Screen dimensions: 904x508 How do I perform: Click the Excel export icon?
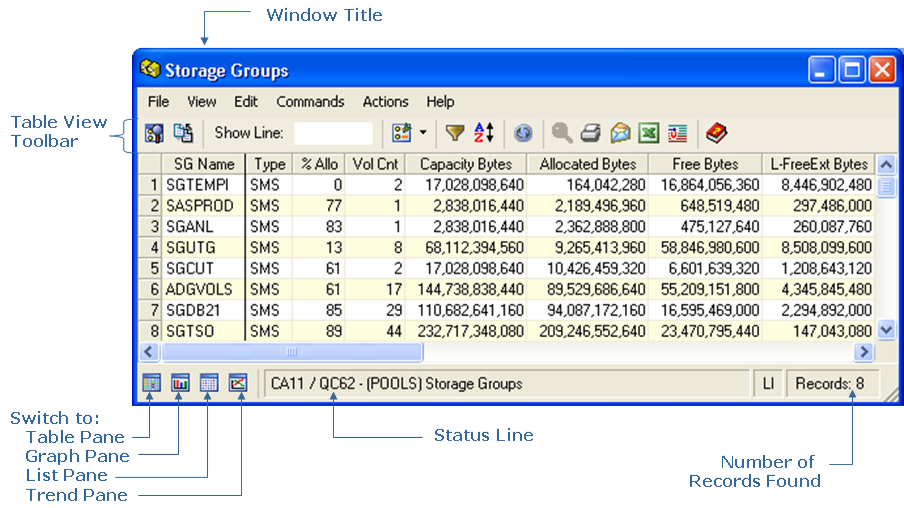tap(649, 133)
